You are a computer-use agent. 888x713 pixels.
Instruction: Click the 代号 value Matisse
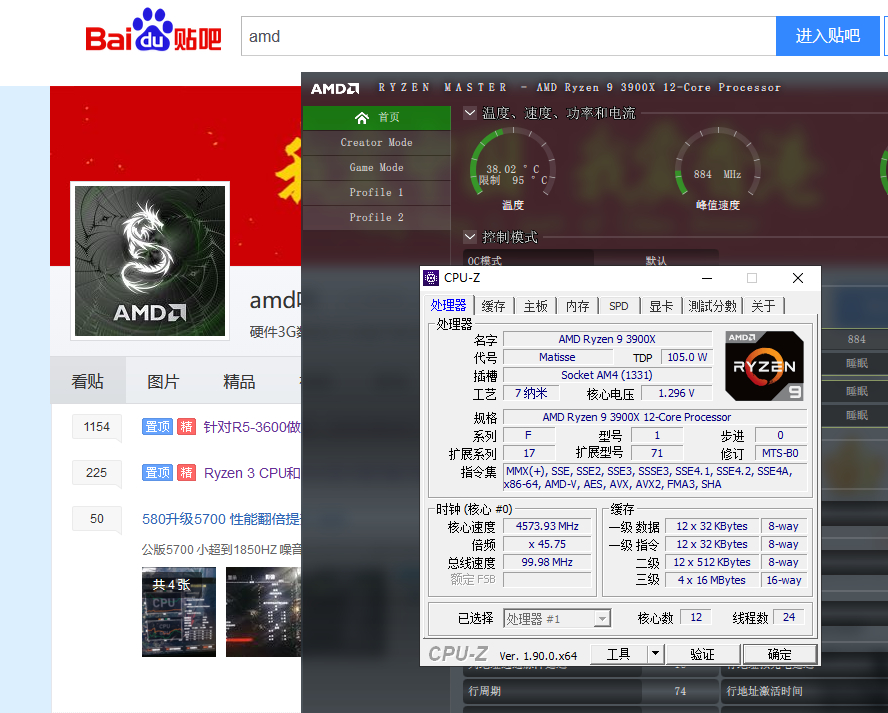tap(557, 357)
